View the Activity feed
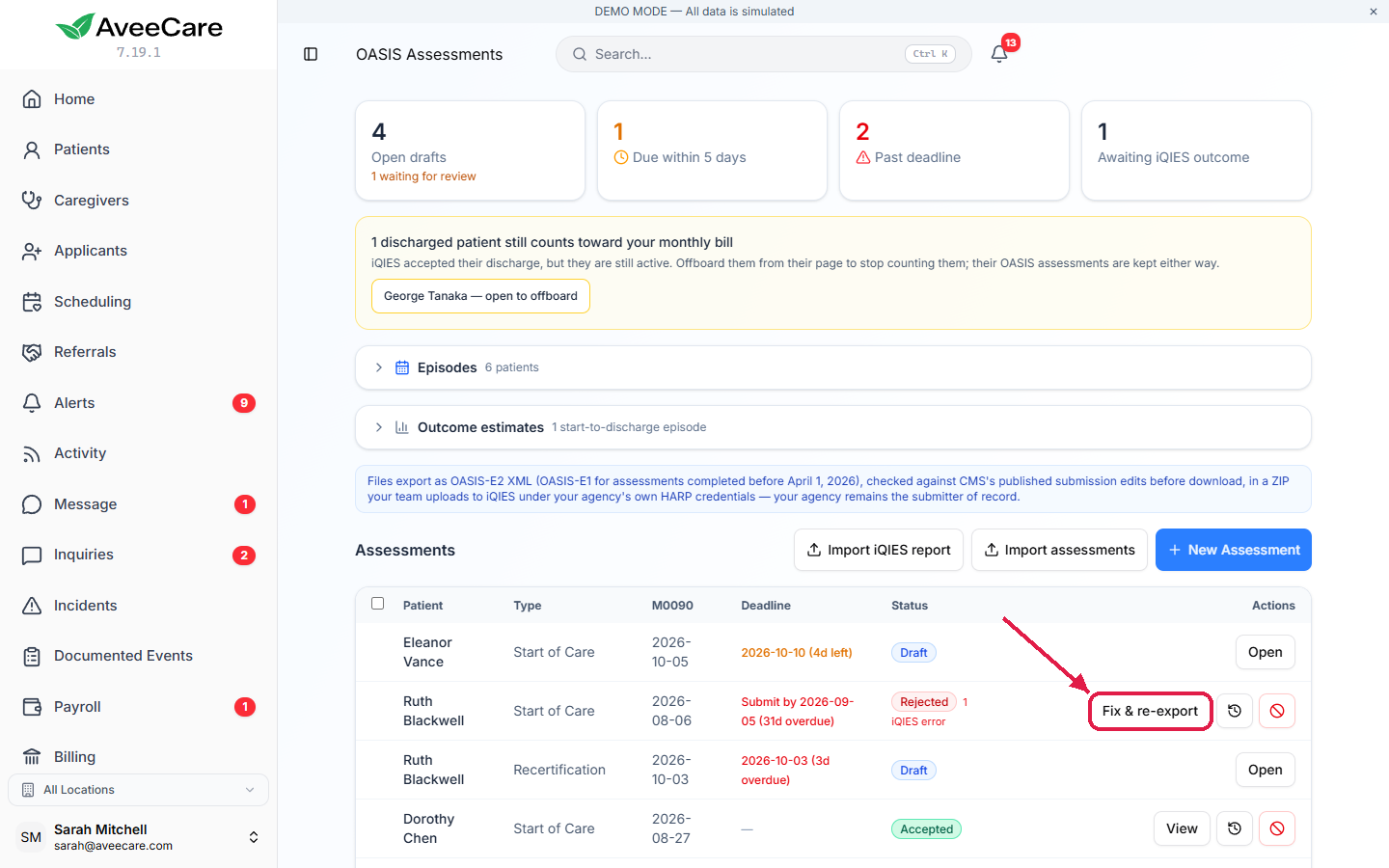 138,453
